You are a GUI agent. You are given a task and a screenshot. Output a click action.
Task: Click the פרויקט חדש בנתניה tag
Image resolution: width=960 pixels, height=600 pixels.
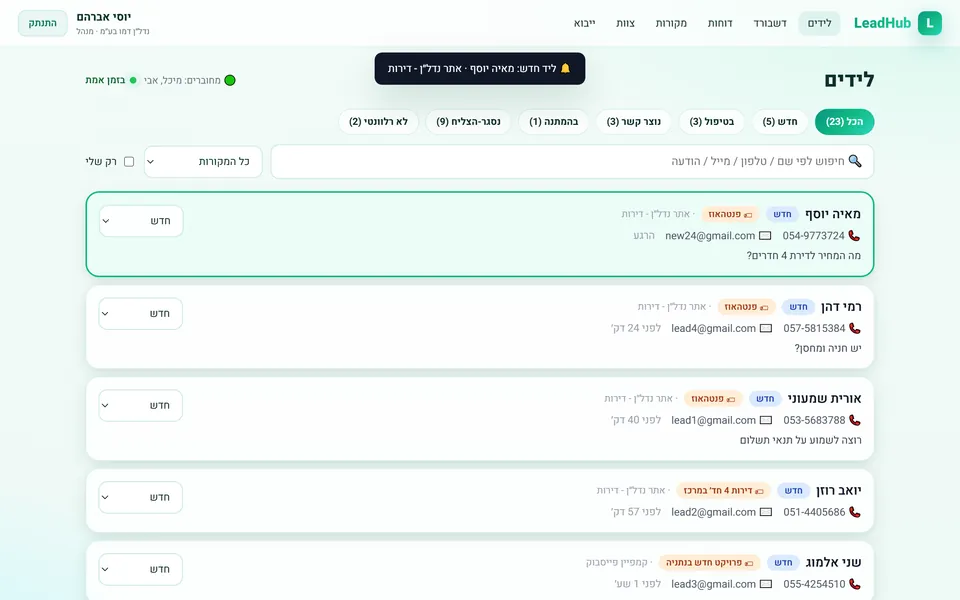click(x=710, y=562)
